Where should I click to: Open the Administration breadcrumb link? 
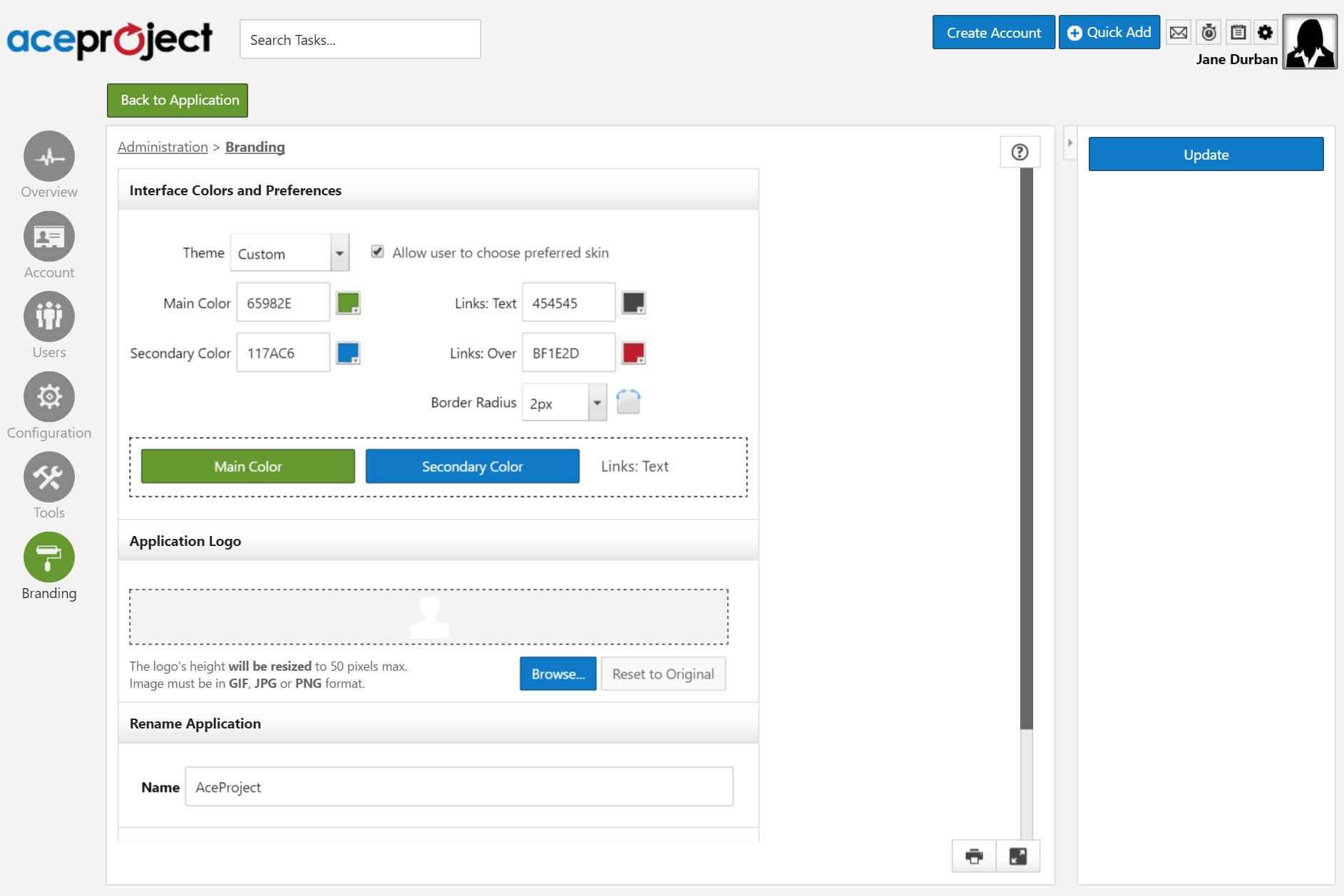pos(163,147)
